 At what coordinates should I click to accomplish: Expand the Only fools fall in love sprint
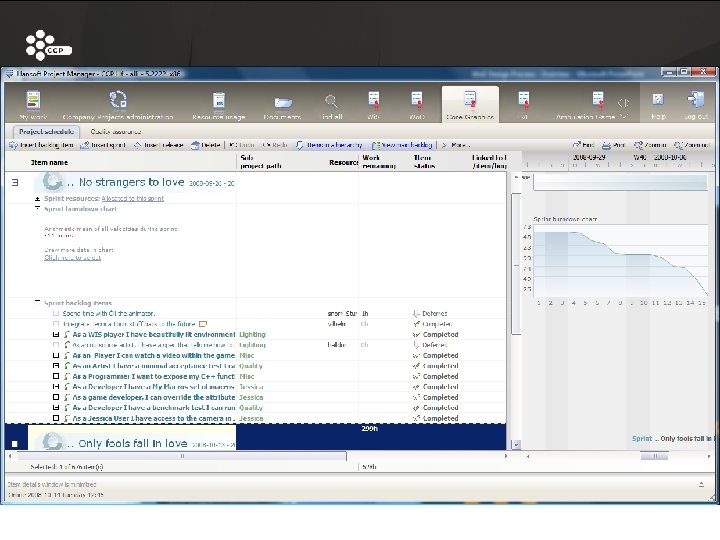(x=15, y=444)
